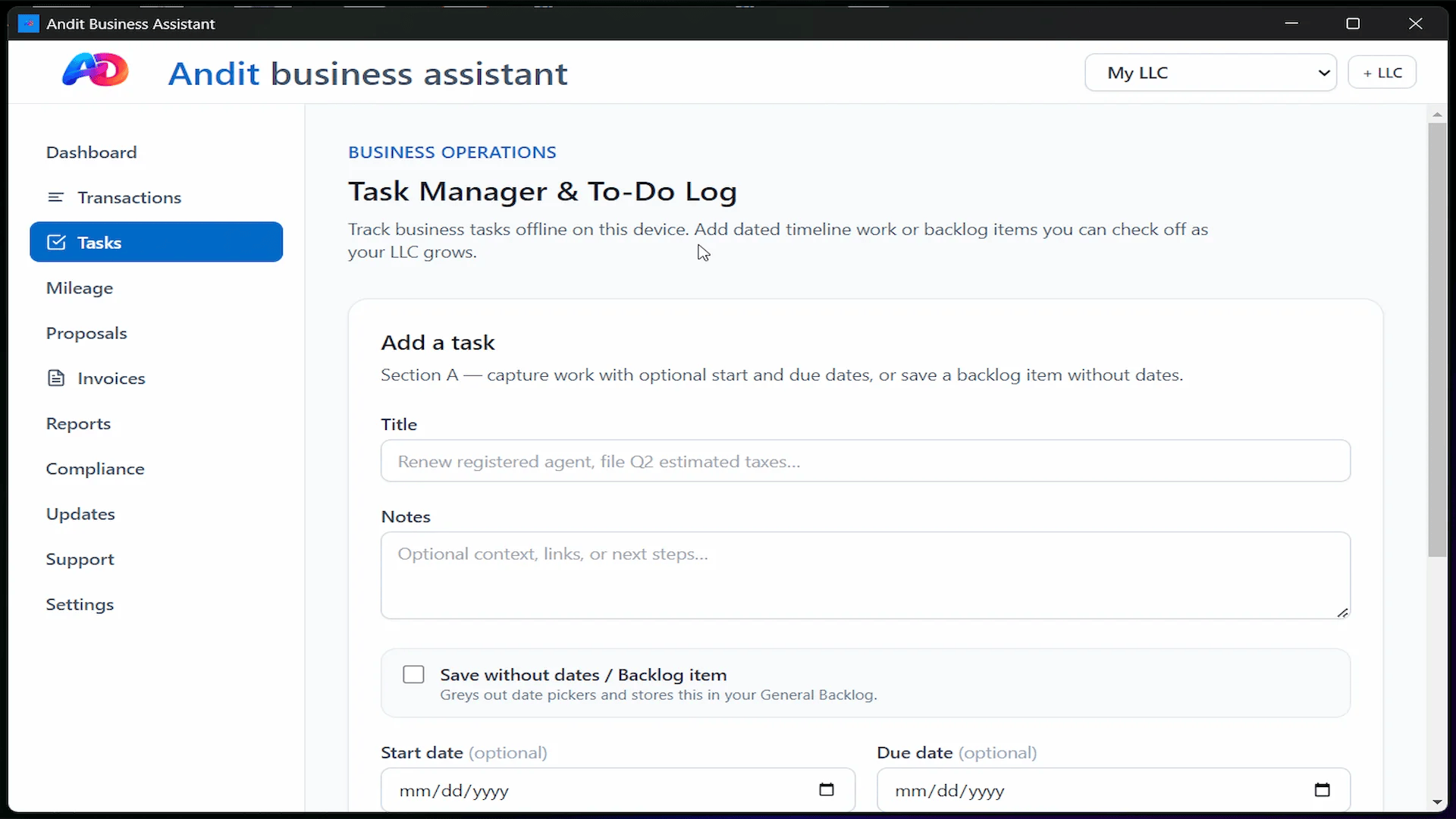Open the My LLC company dropdown
Image resolution: width=1456 pixels, height=819 pixels.
click(1210, 73)
